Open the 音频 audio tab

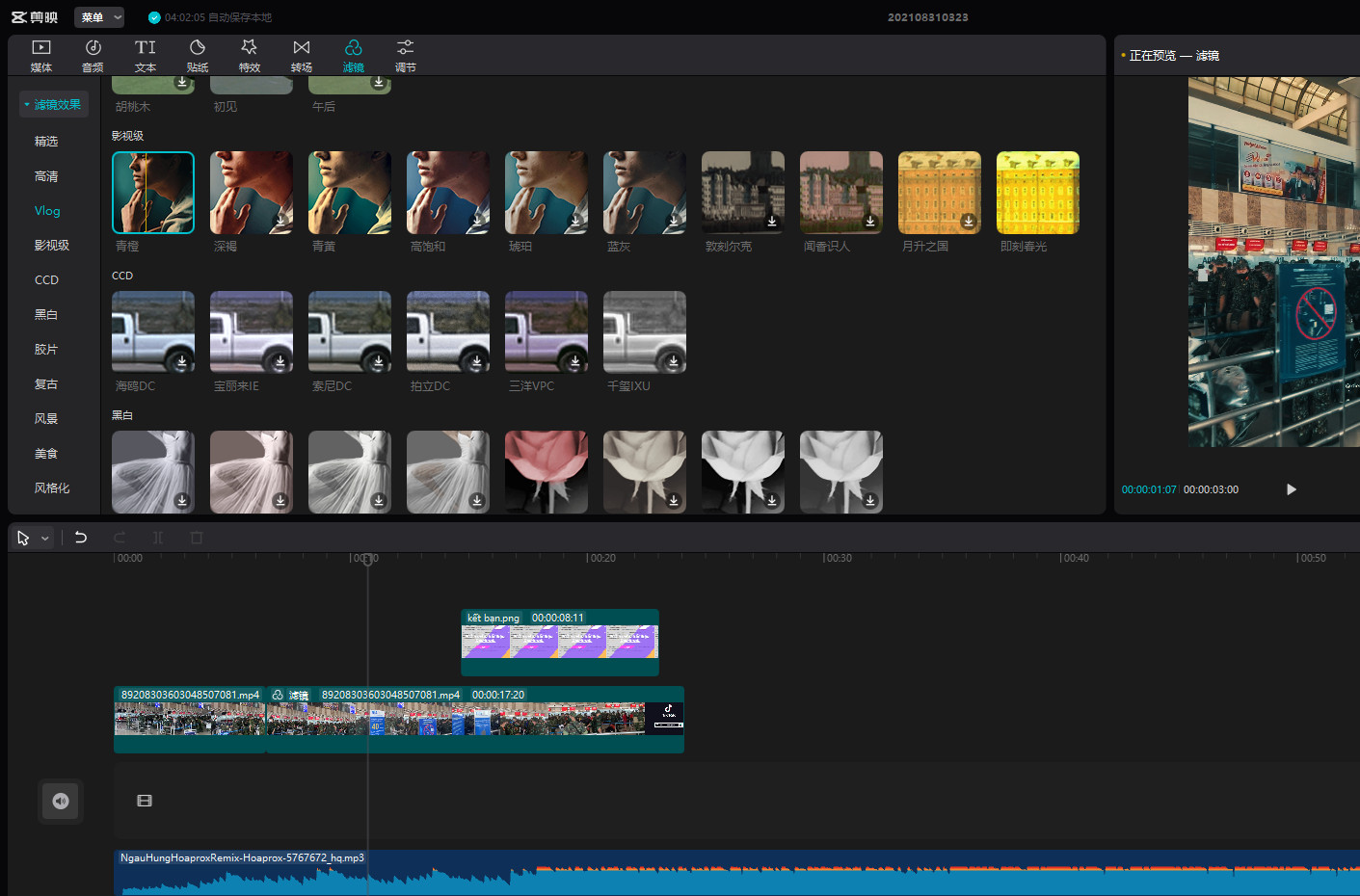(93, 55)
